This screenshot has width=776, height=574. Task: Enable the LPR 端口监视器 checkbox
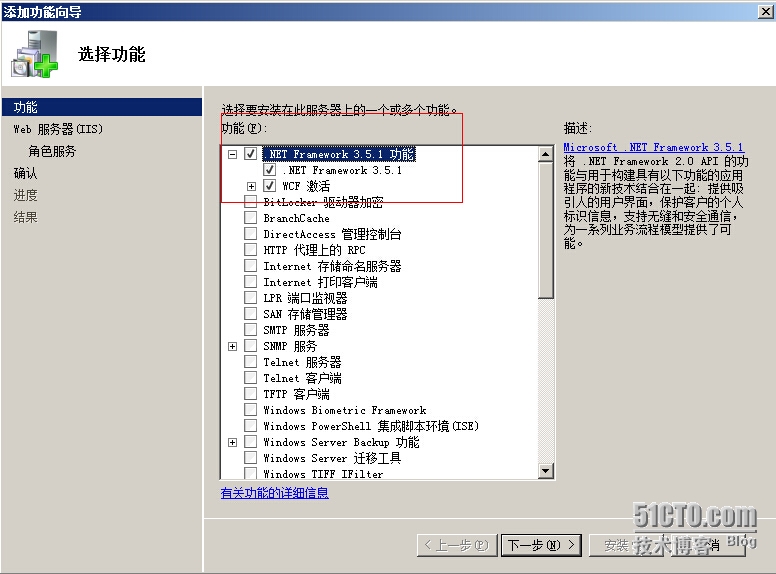pos(250,297)
